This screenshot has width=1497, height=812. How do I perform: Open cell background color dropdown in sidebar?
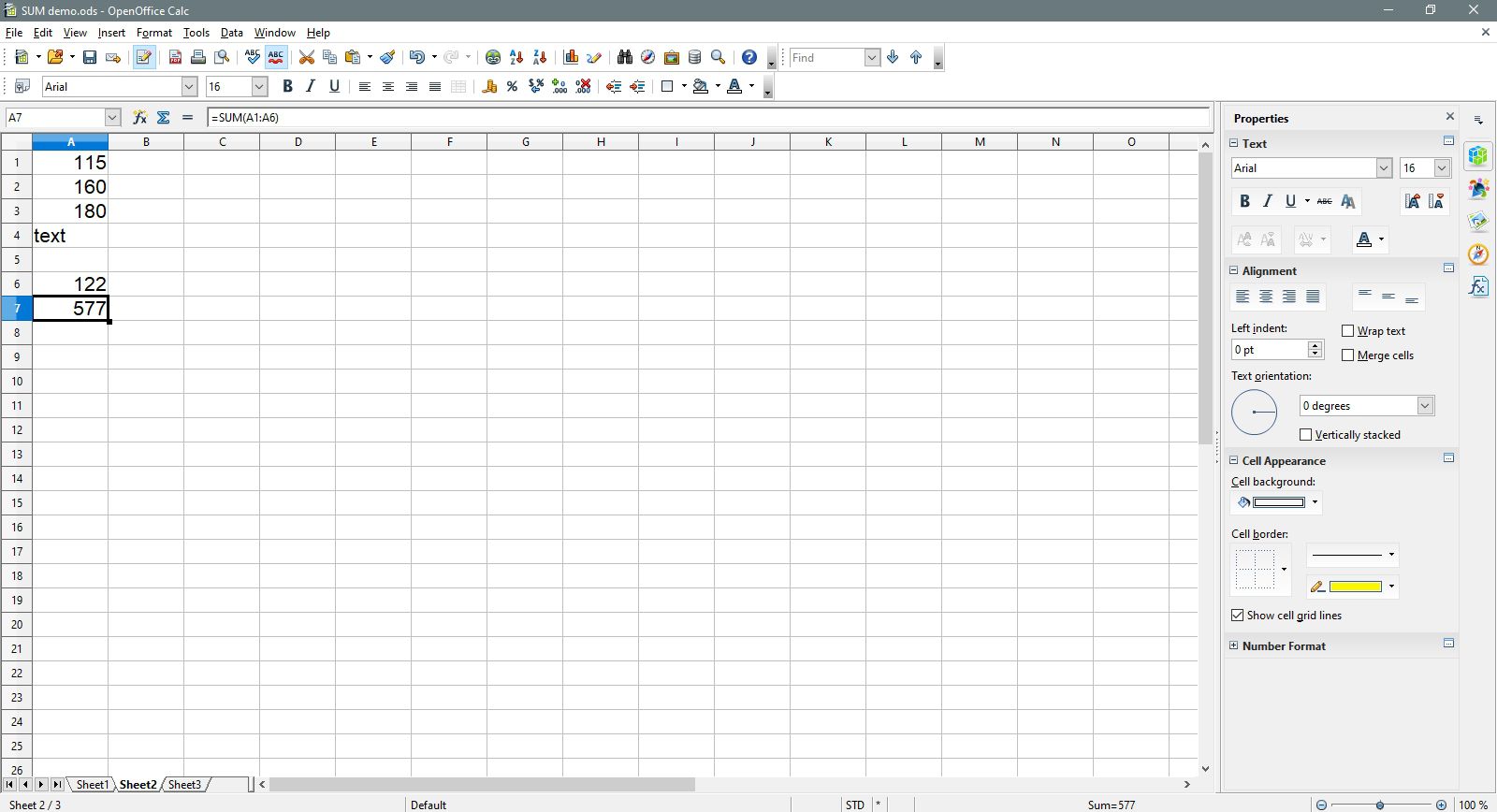click(1315, 502)
